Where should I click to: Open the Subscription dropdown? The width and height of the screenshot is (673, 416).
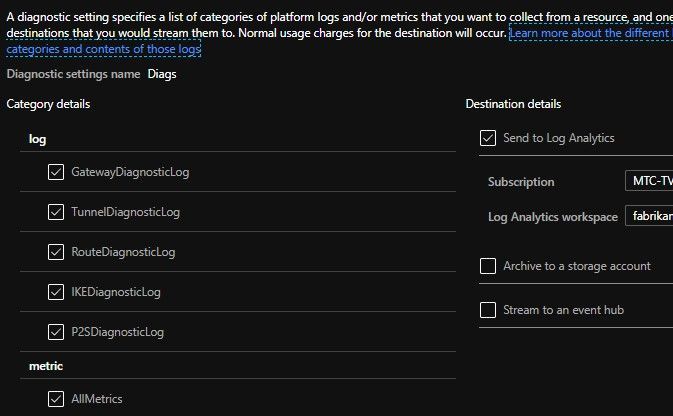coord(647,182)
